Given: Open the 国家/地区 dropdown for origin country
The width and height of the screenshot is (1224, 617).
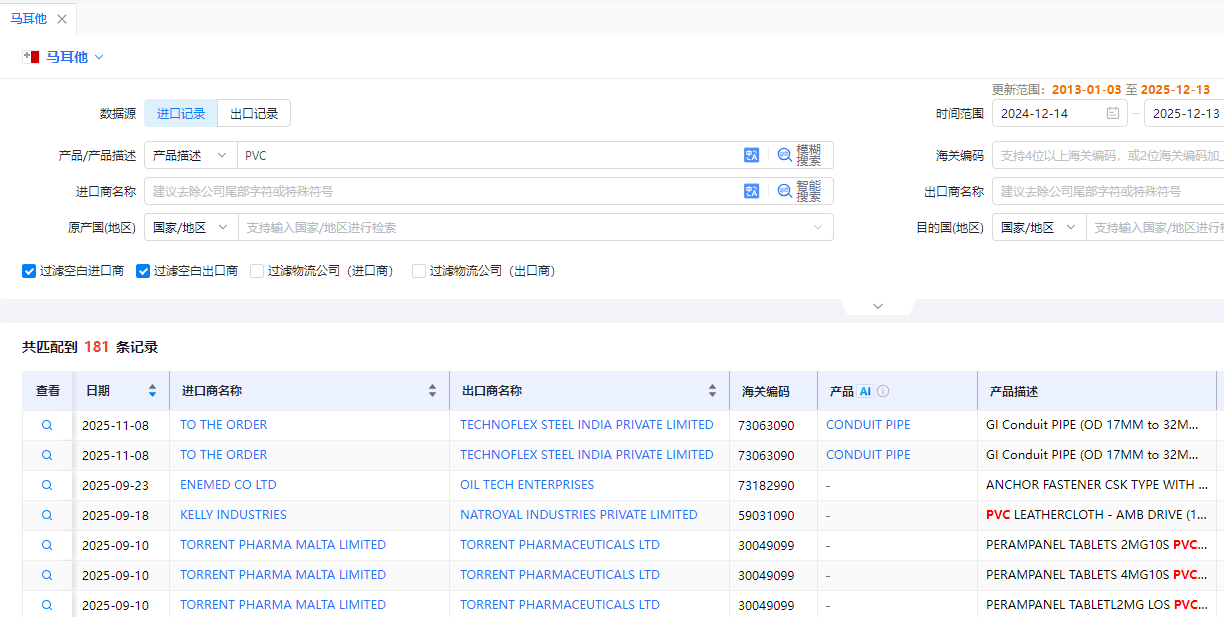Looking at the screenshot, I should click(x=190, y=227).
